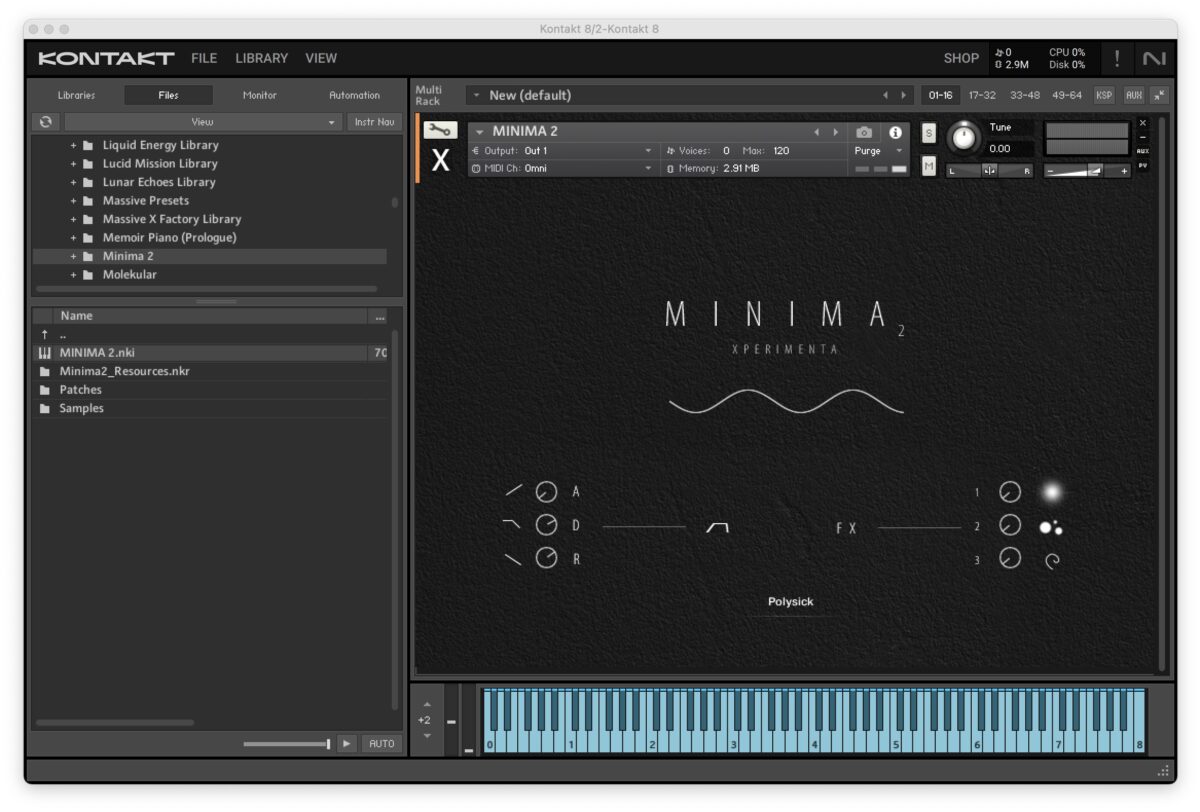The width and height of the screenshot is (1200, 812).
Task: Select rack page 49-64
Action: coord(1065,95)
